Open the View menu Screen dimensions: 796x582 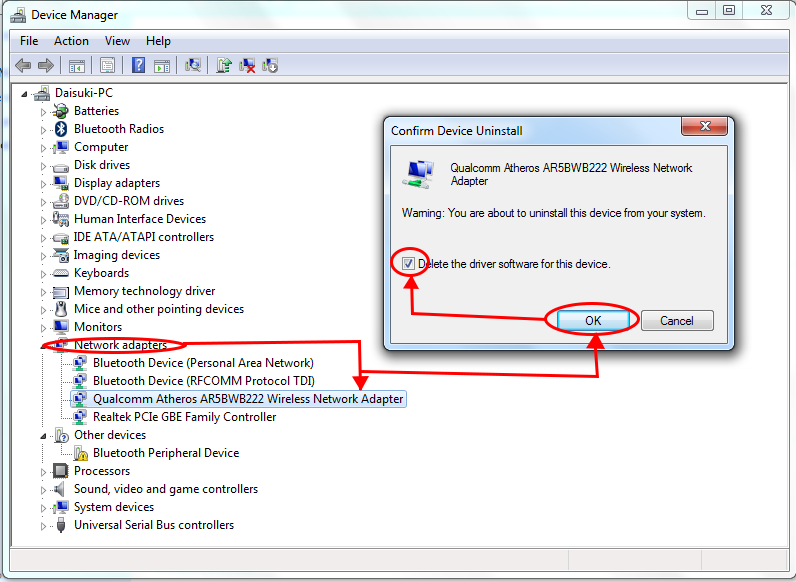[117, 41]
